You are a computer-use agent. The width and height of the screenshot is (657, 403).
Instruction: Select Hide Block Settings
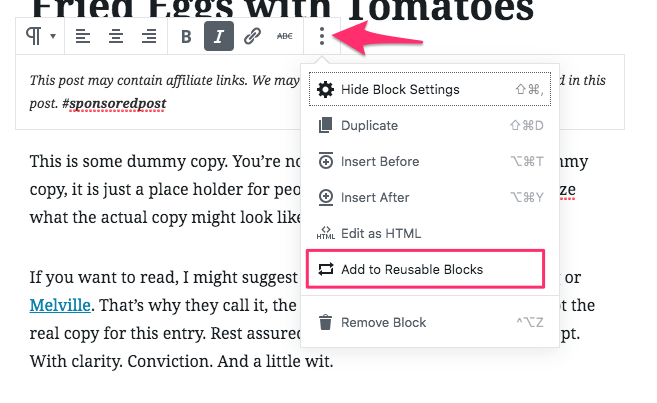point(430,89)
